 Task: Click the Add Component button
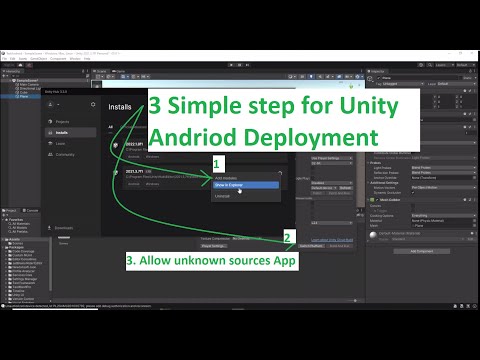(422, 251)
